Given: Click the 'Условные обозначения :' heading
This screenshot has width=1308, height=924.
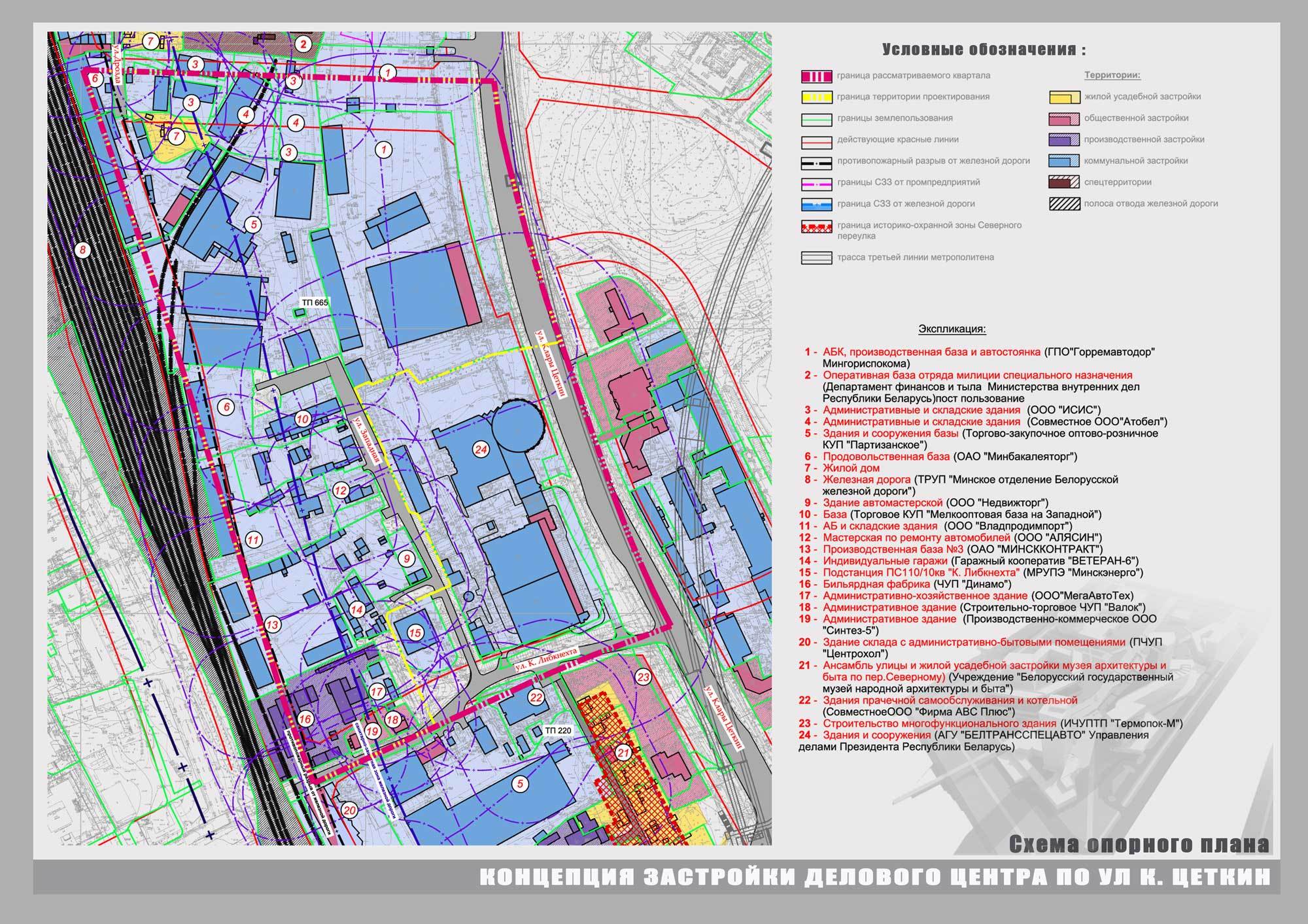Looking at the screenshot, I should point(984,50).
